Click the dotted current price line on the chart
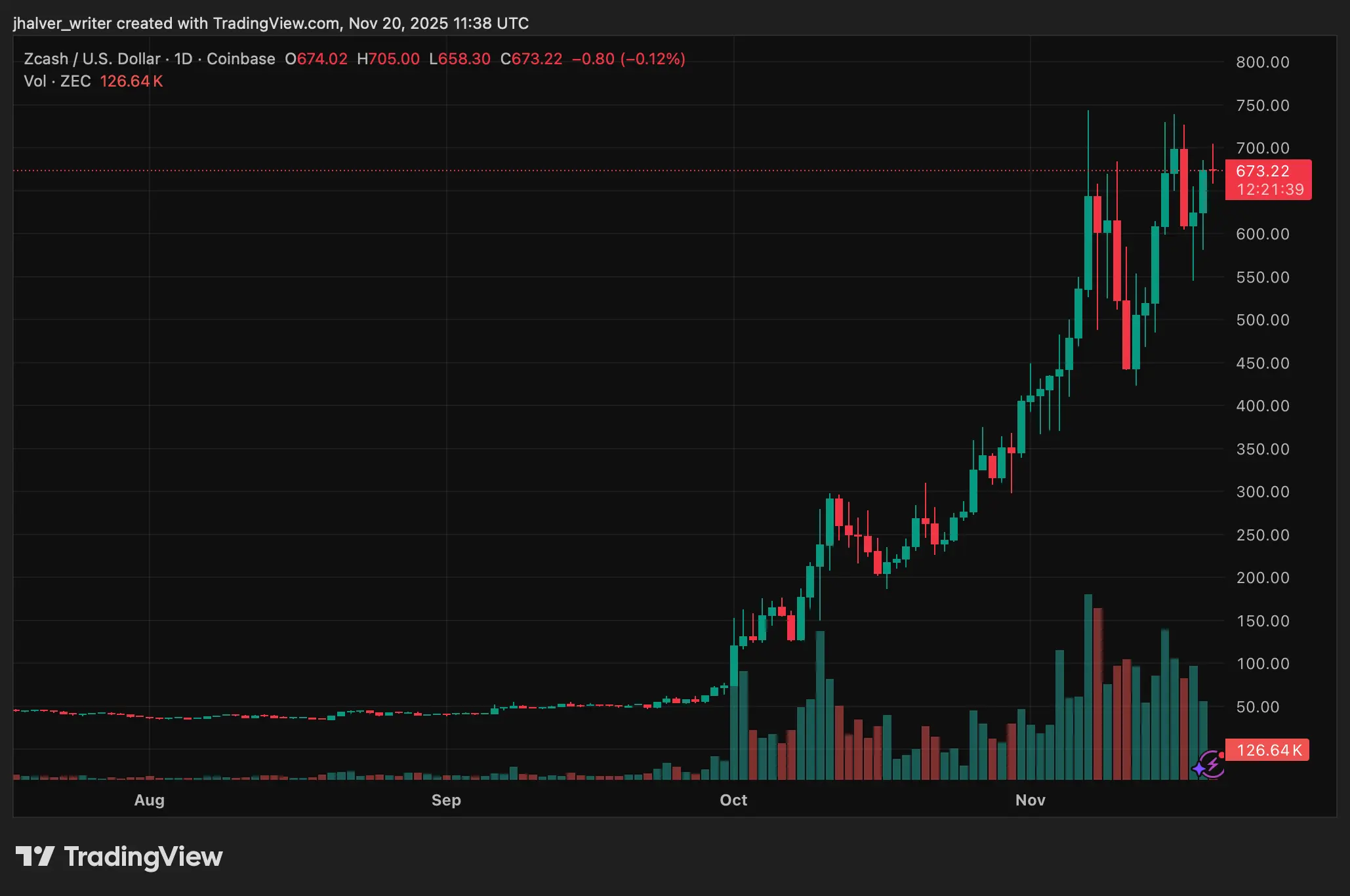The image size is (1350, 896). tap(590, 171)
